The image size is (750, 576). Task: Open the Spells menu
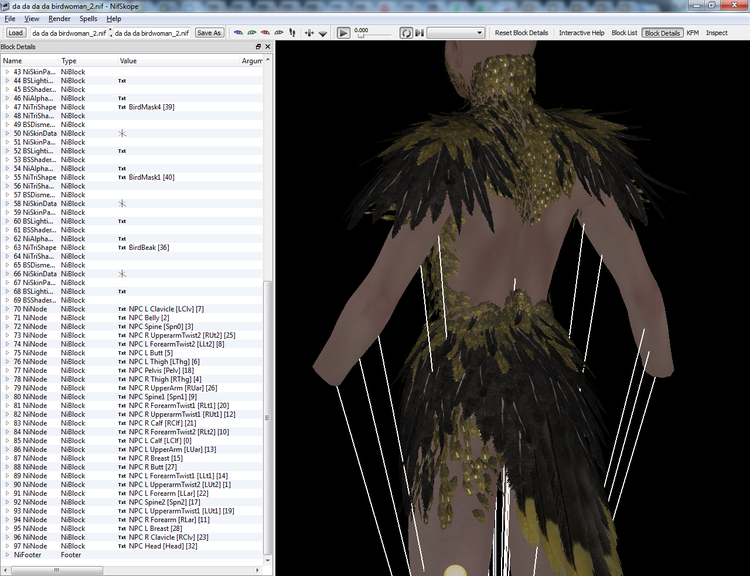pos(88,19)
